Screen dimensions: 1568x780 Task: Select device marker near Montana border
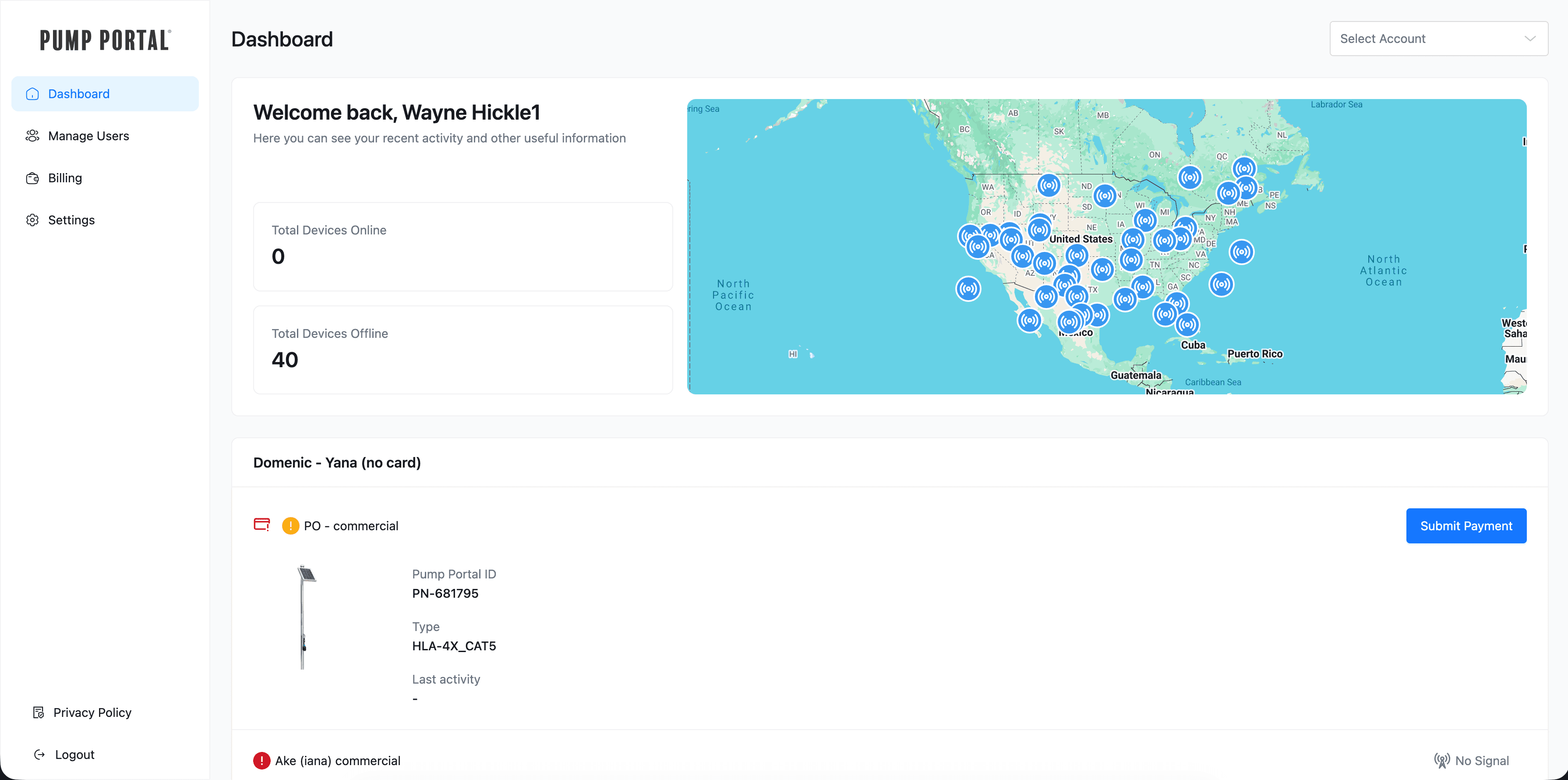pos(1049,185)
